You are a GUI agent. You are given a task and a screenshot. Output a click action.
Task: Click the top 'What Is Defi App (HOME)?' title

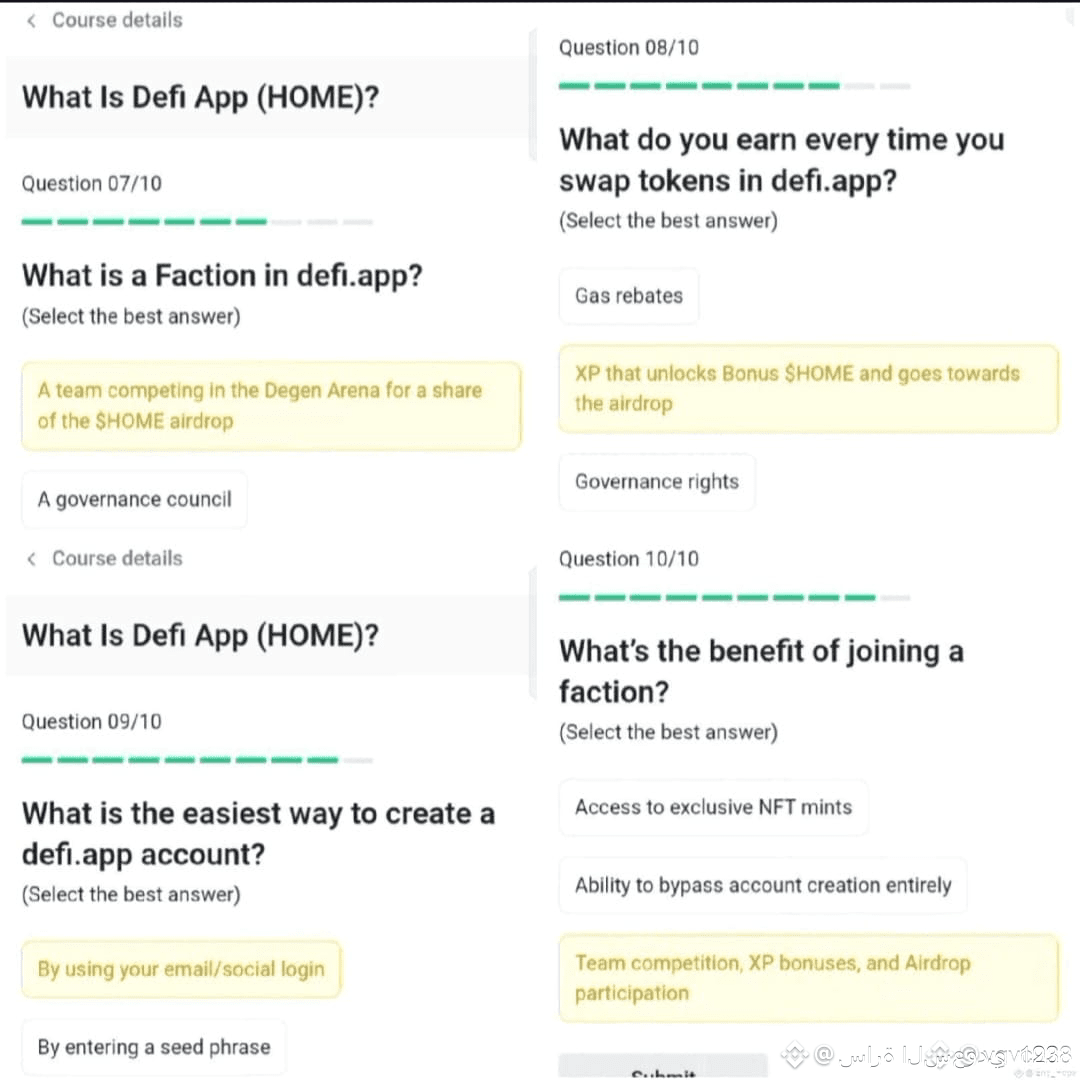(200, 98)
